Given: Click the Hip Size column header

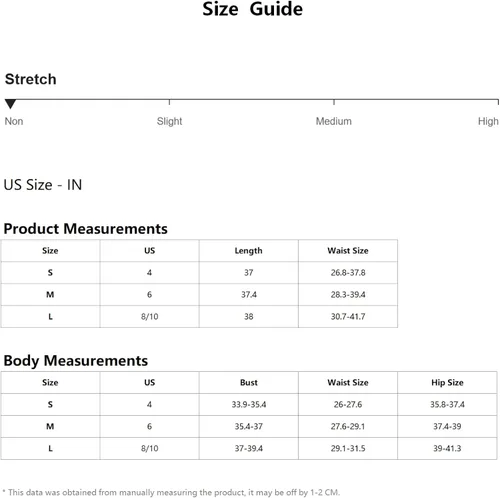Looking at the screenshot, I should [447, 383].
